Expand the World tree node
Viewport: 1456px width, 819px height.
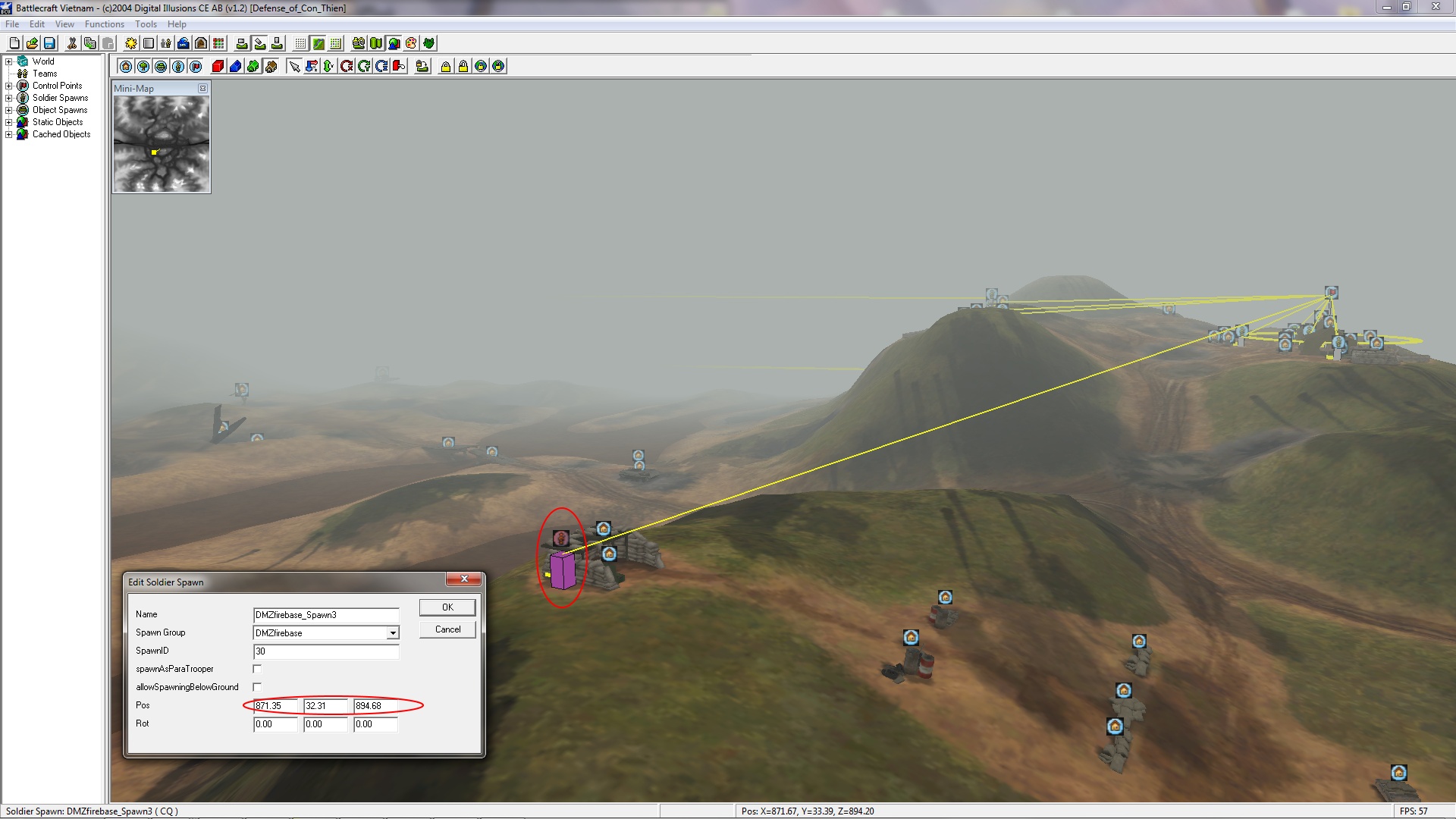tap(8, 61)
